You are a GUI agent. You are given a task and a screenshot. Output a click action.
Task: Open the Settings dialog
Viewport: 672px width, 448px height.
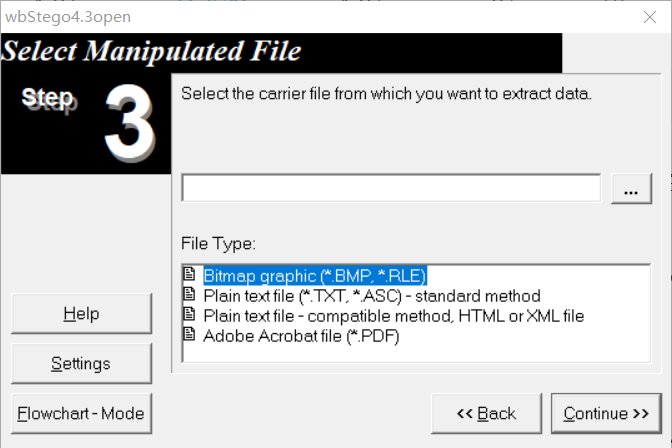point(81,364)
